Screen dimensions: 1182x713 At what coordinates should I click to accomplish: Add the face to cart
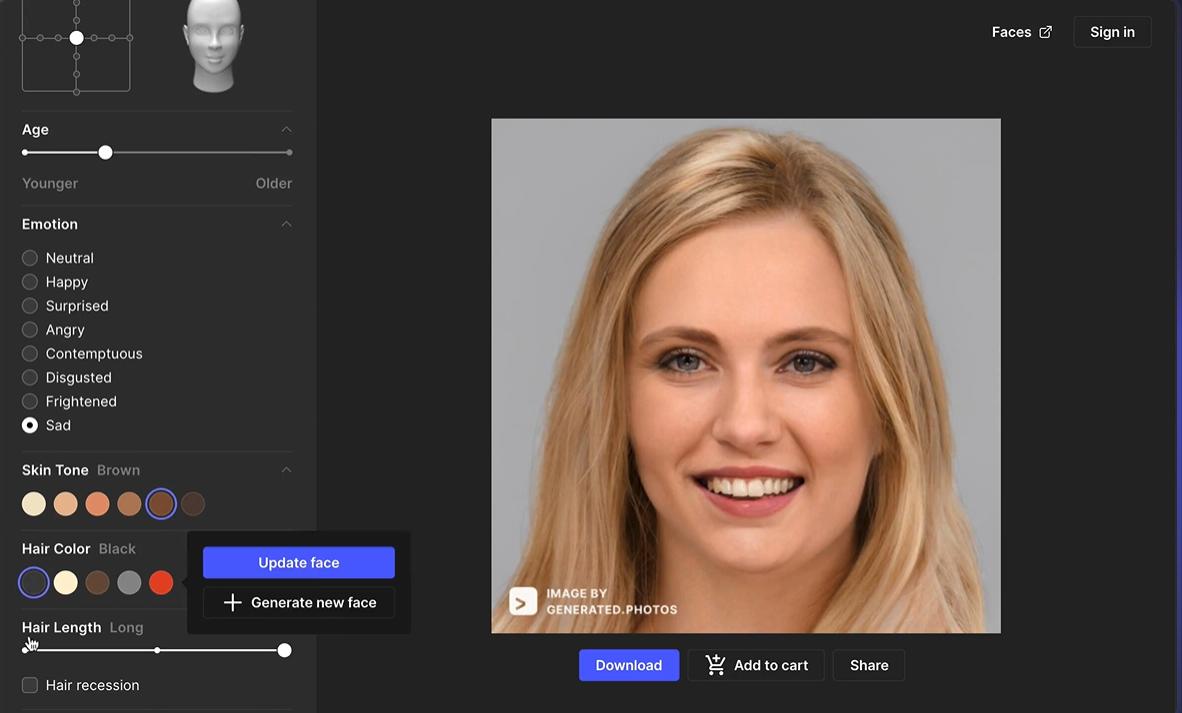click(x=756, y=665)
